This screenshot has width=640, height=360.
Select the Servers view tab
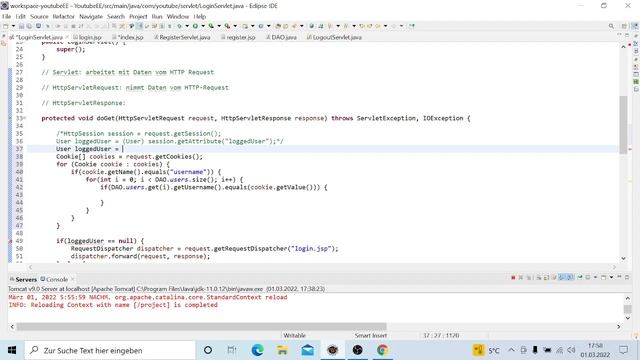click(24, 280)
